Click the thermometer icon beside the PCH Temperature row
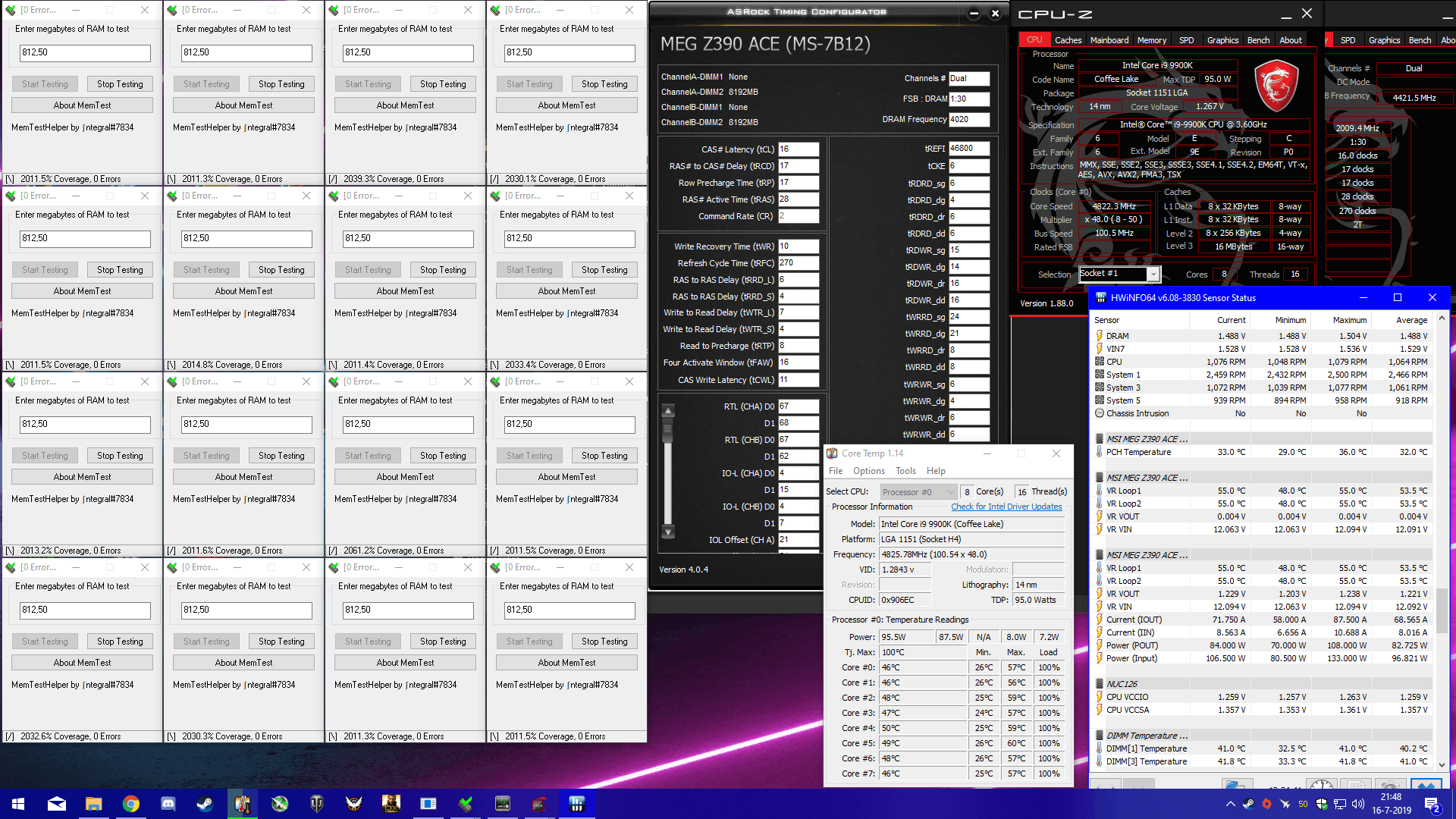 pos(1099,452)
